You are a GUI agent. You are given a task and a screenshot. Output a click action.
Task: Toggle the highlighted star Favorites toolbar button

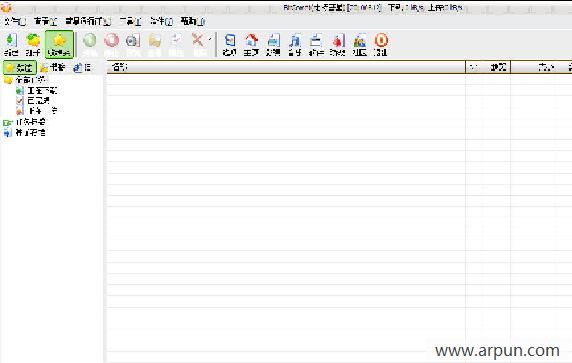coord(59,44)
